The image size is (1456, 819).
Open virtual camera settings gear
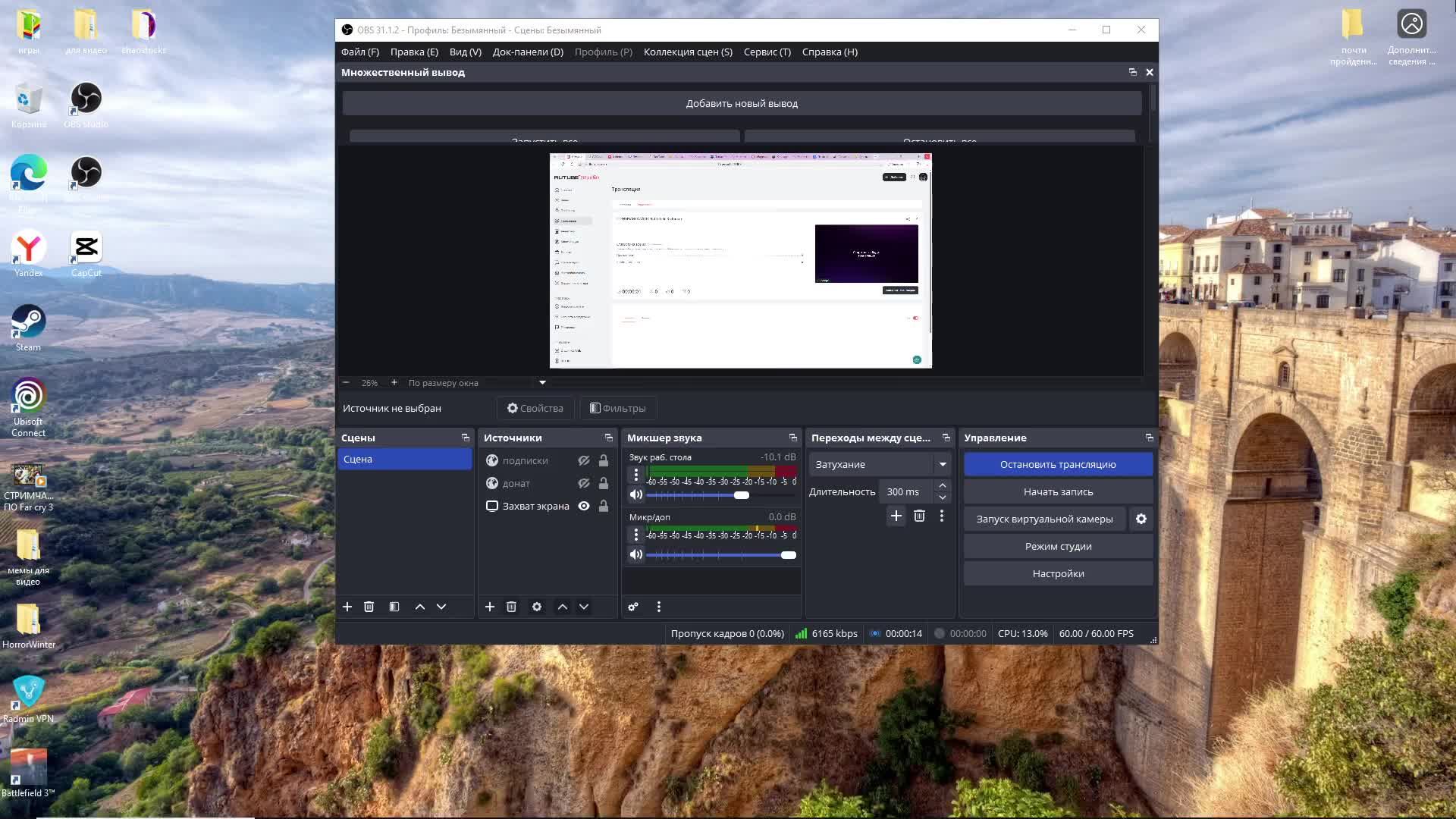[1141, 519]
